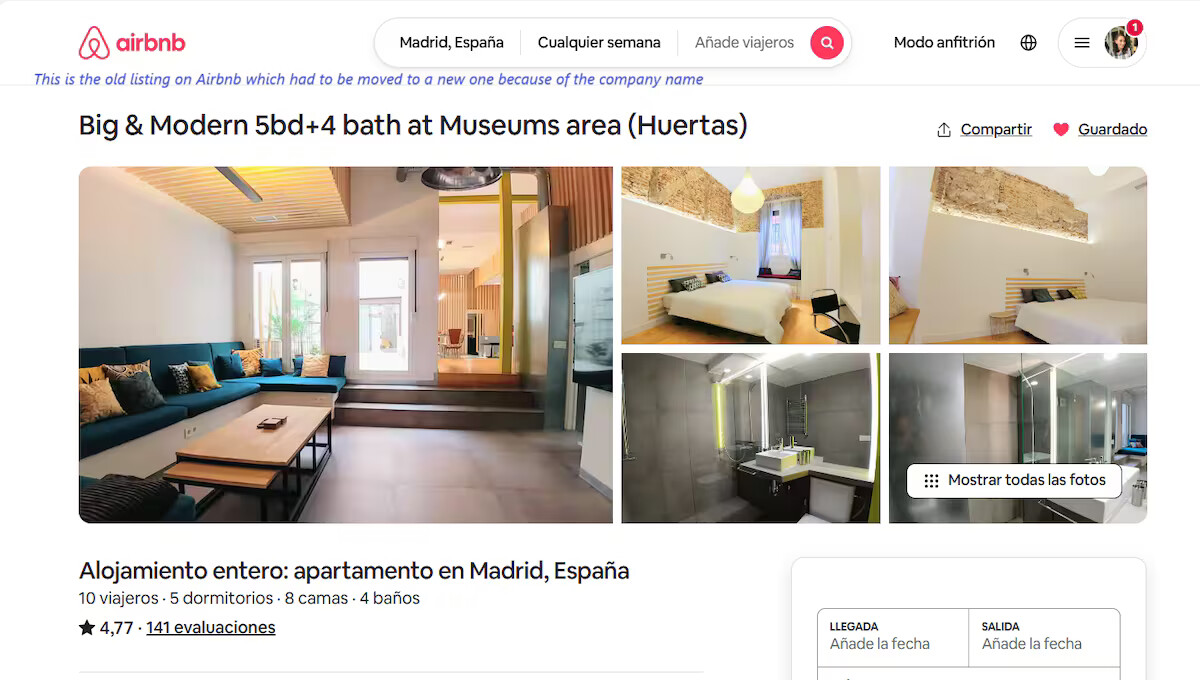
Task: Click the share upload icon
Action: [x=944, y=130]
